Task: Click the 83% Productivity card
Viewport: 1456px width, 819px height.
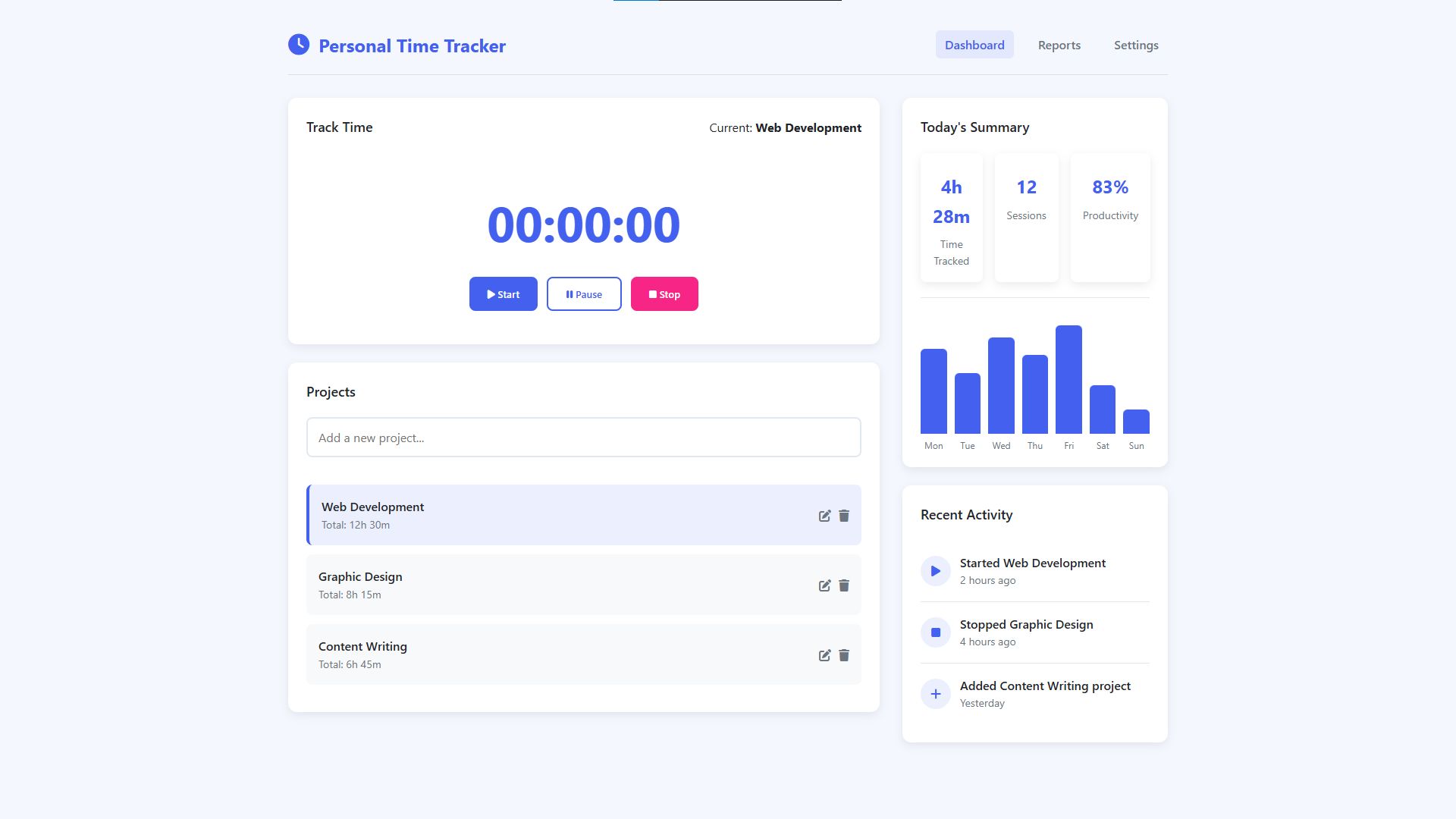Action: tap(1110, 218)
